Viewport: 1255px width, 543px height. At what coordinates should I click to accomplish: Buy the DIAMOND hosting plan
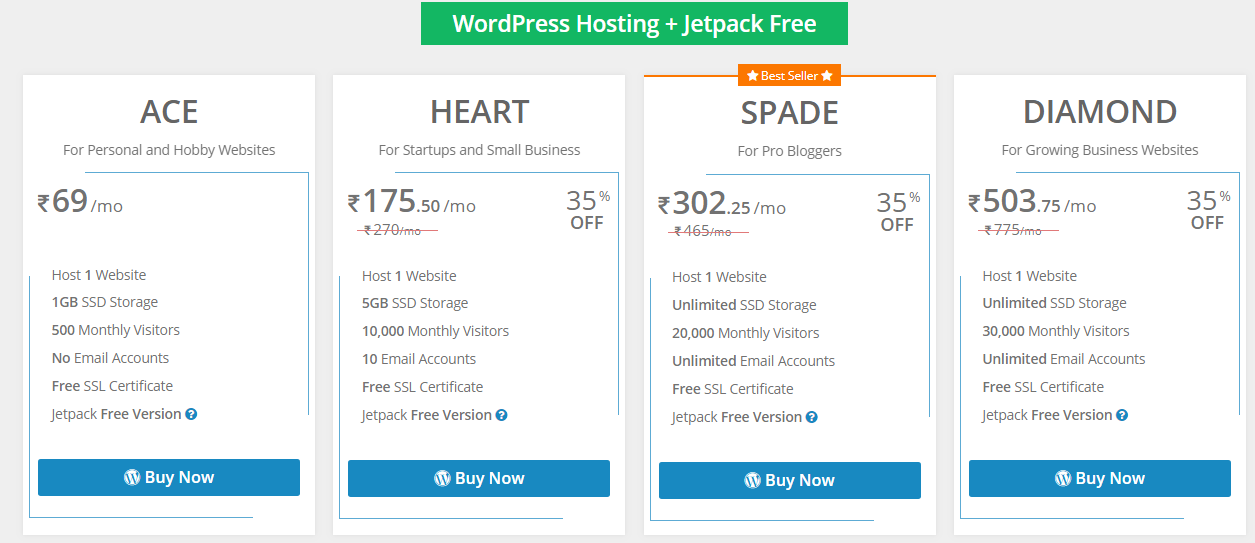(1100, 478)
